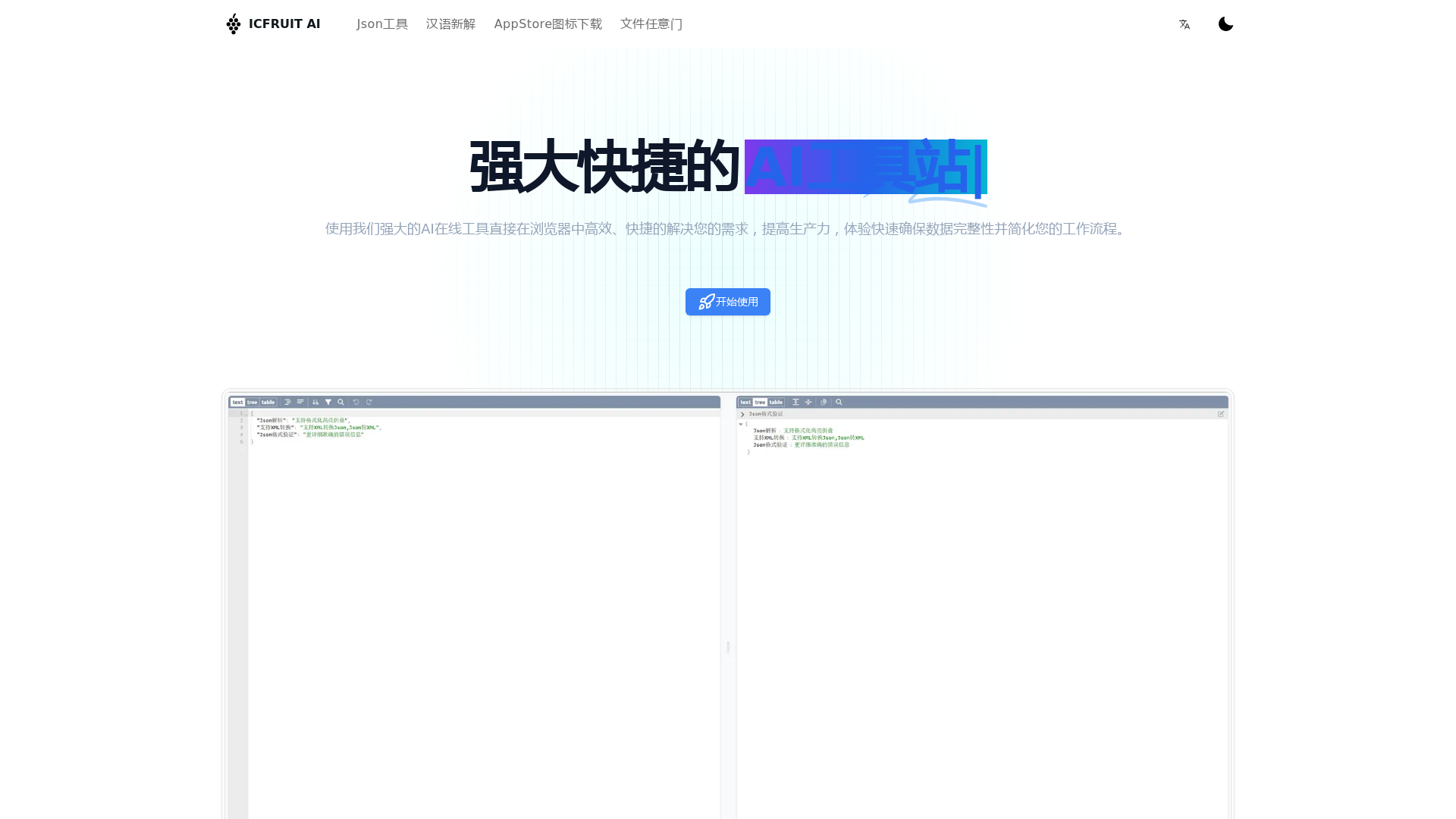Click compact JSON icon in left editor
This screenshot has height=819, width=1456.
(300, 402)
